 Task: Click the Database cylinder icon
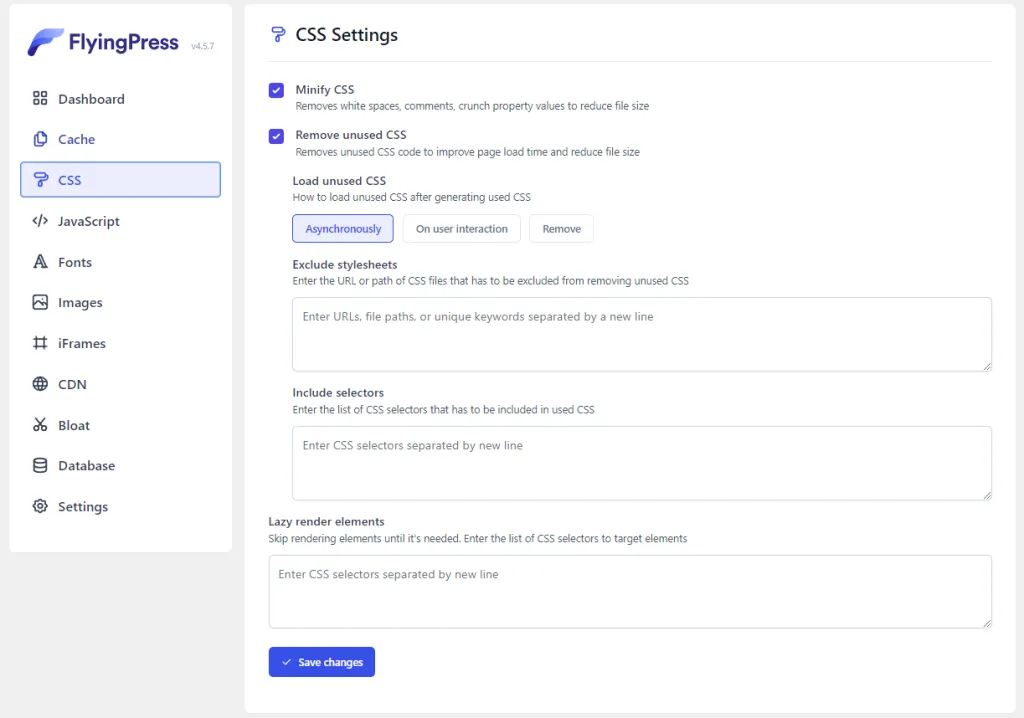pyautogui.click(x=40, y=465)
